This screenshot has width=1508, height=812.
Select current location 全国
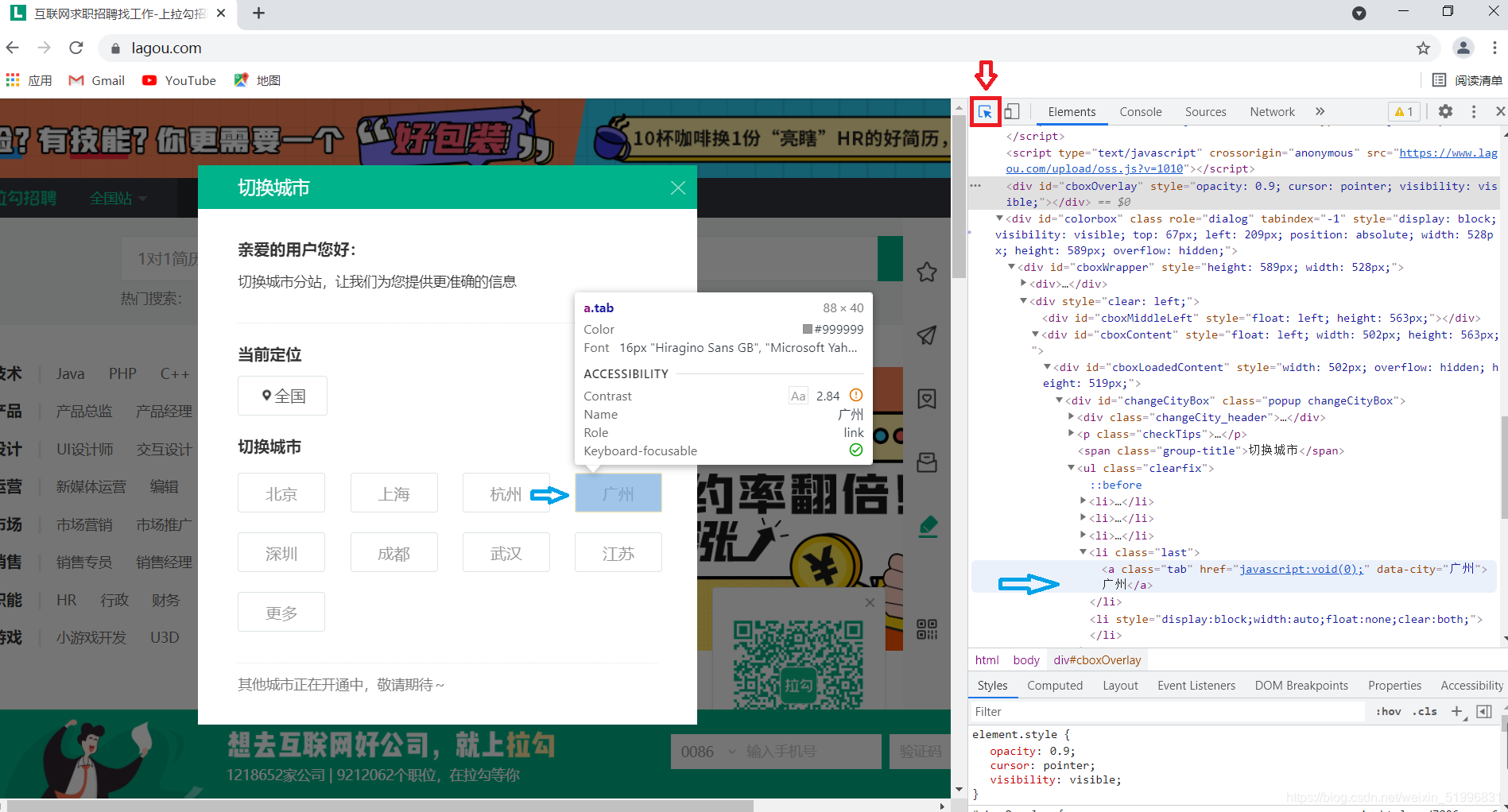282,396
